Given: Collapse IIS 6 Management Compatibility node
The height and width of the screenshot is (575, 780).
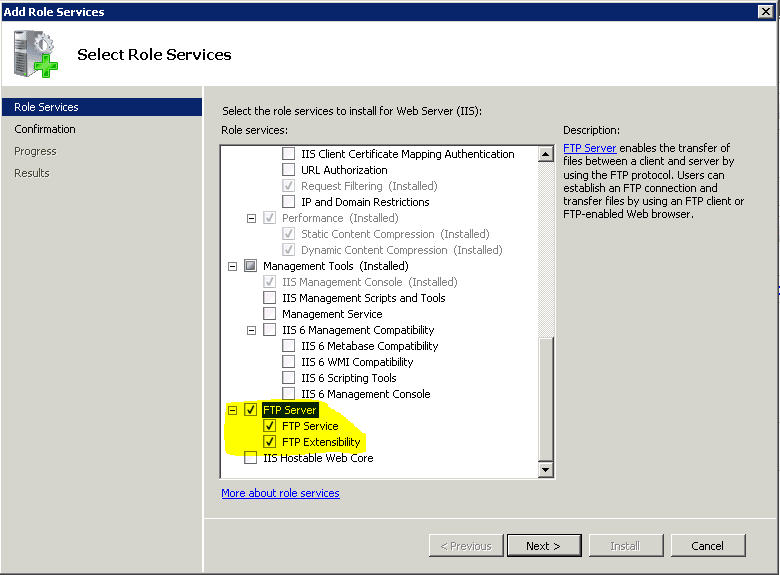Looking at the screenshot, I should [252, 330].
